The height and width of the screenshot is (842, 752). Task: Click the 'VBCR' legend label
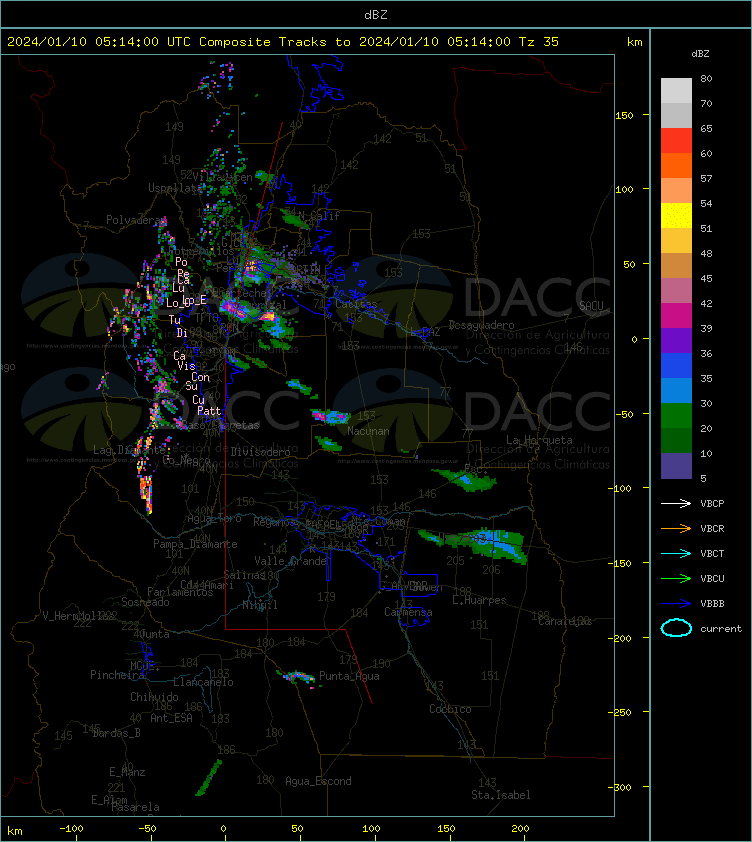pyautogui.click(x=712, y=528)
